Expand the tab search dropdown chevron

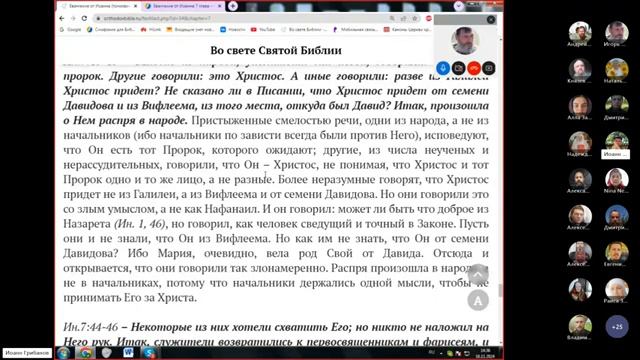tap(459, 6)
